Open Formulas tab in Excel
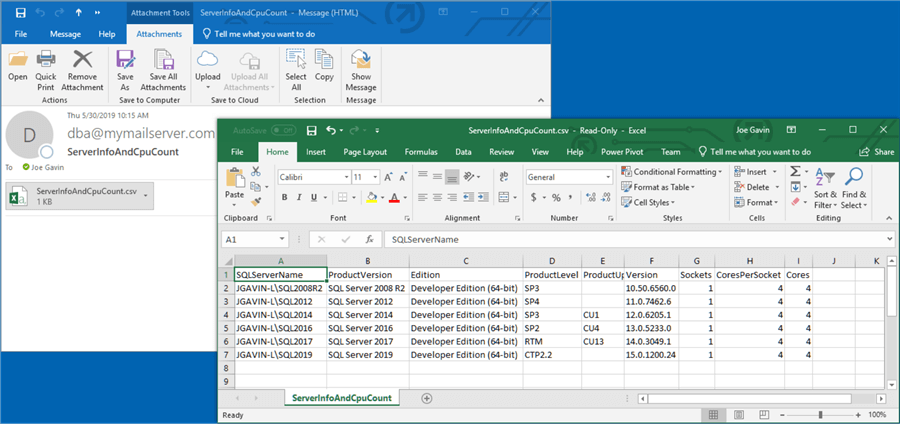The image size is (900, 424). (421, 152)
